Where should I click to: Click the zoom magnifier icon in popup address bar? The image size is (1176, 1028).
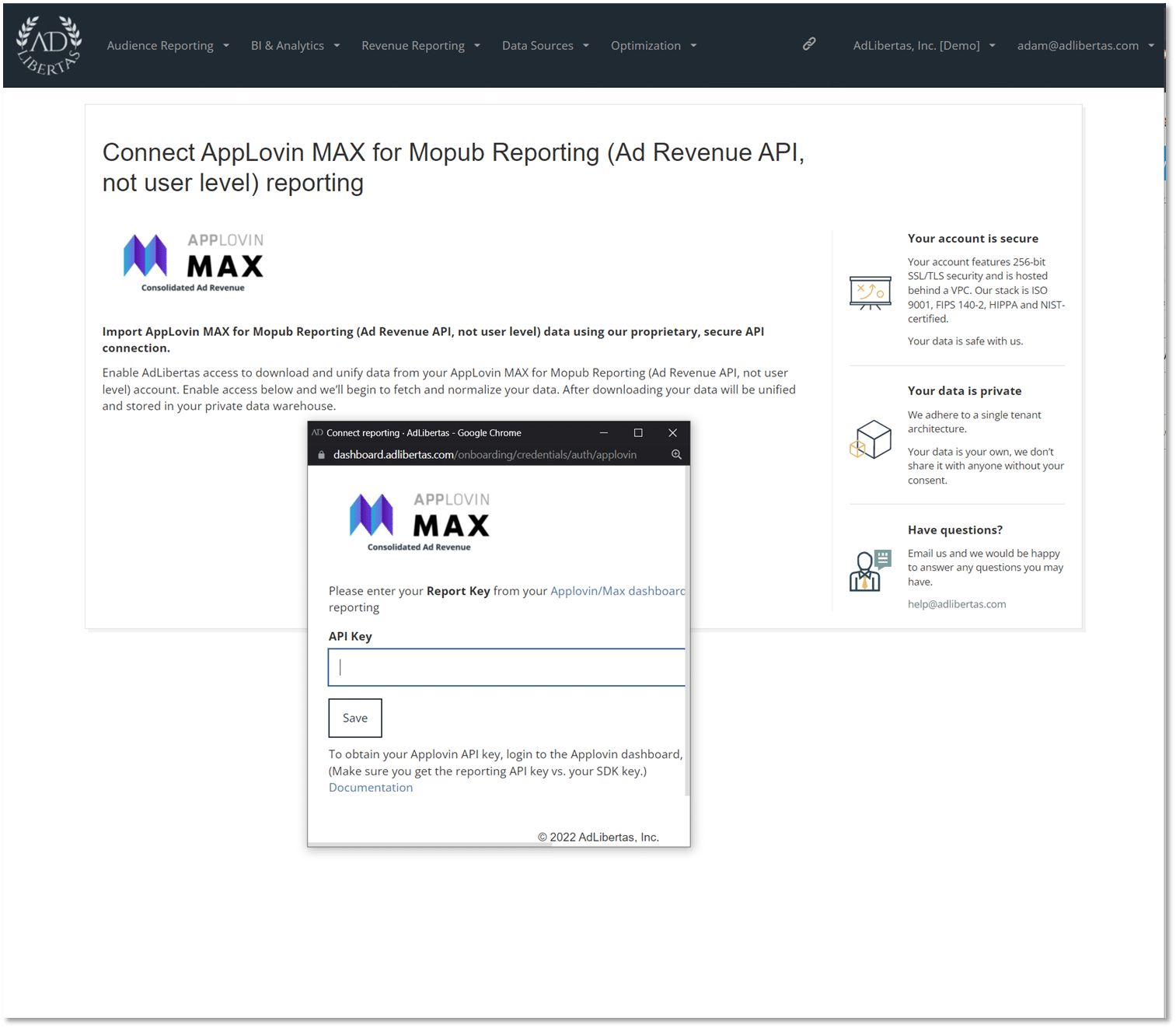(676, 455)
